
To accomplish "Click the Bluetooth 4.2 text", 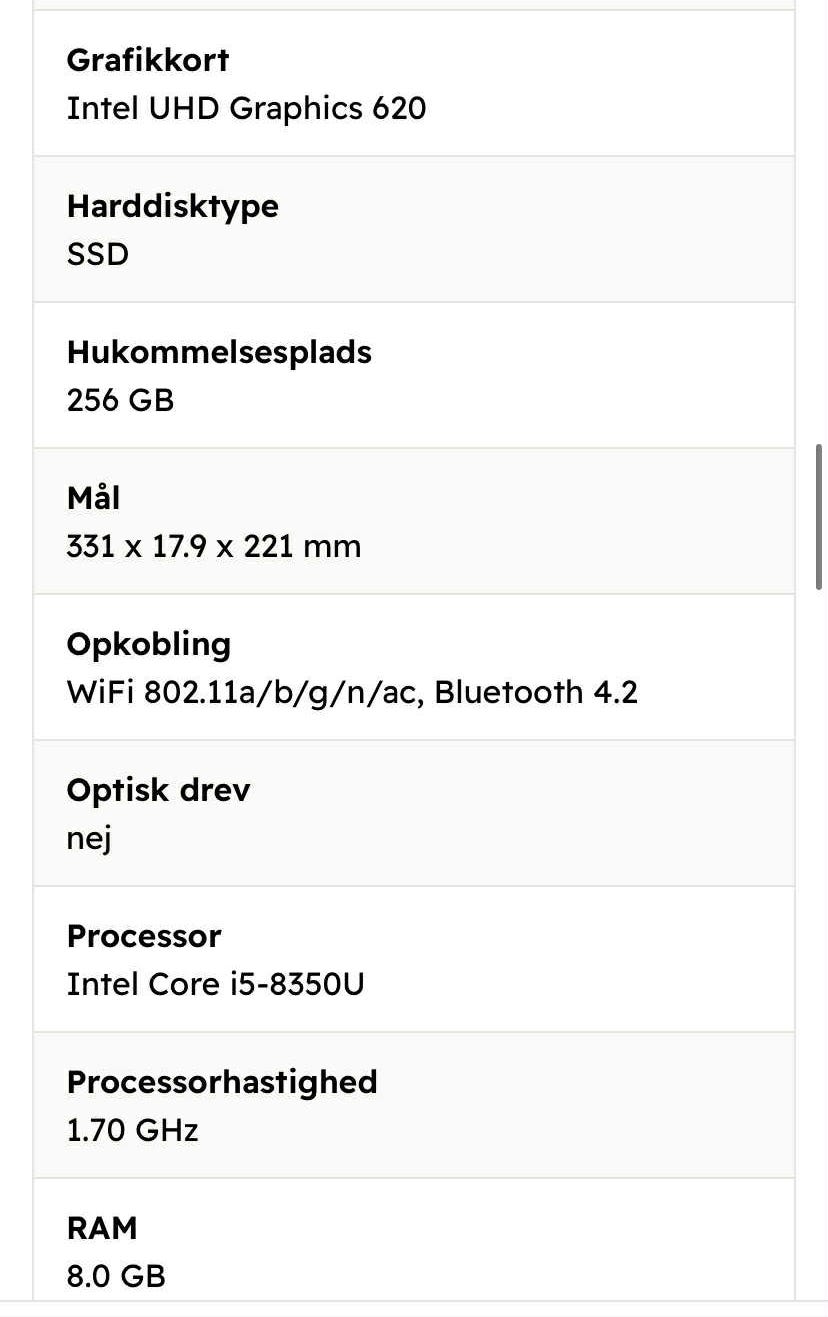I will 536,692.
